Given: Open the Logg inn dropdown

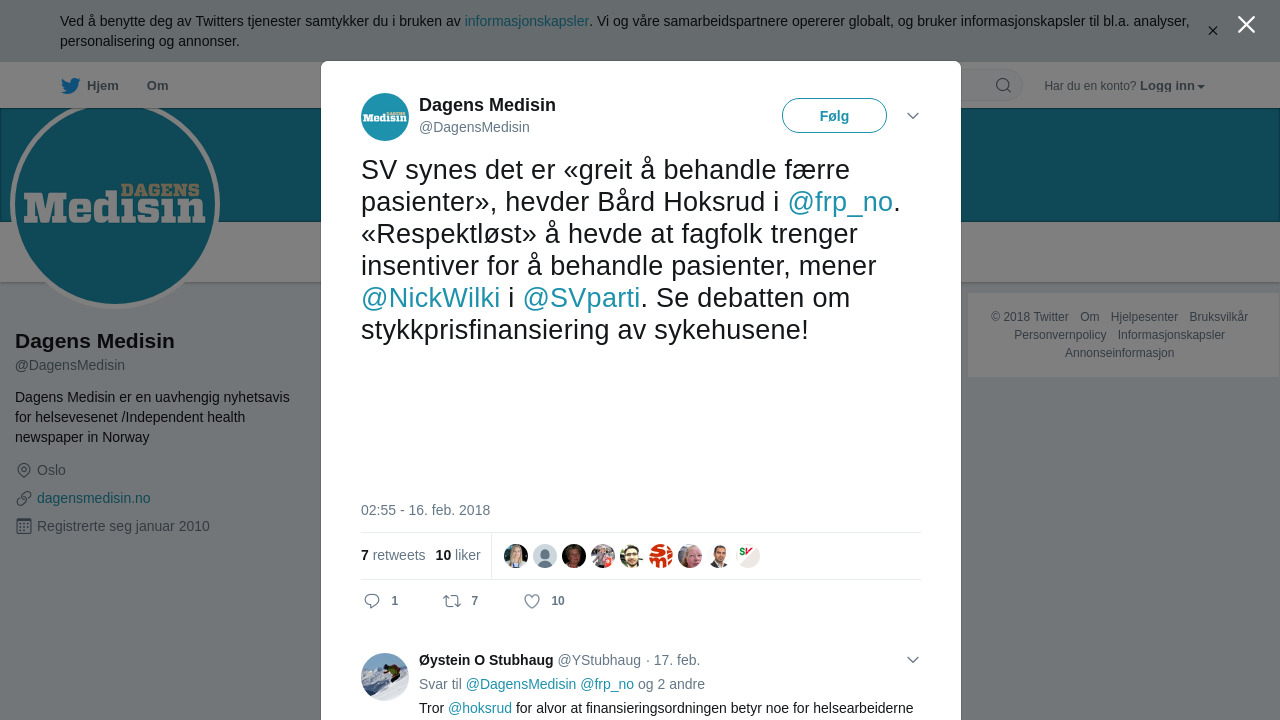Looking at the screenshot, I should 1172,86.
